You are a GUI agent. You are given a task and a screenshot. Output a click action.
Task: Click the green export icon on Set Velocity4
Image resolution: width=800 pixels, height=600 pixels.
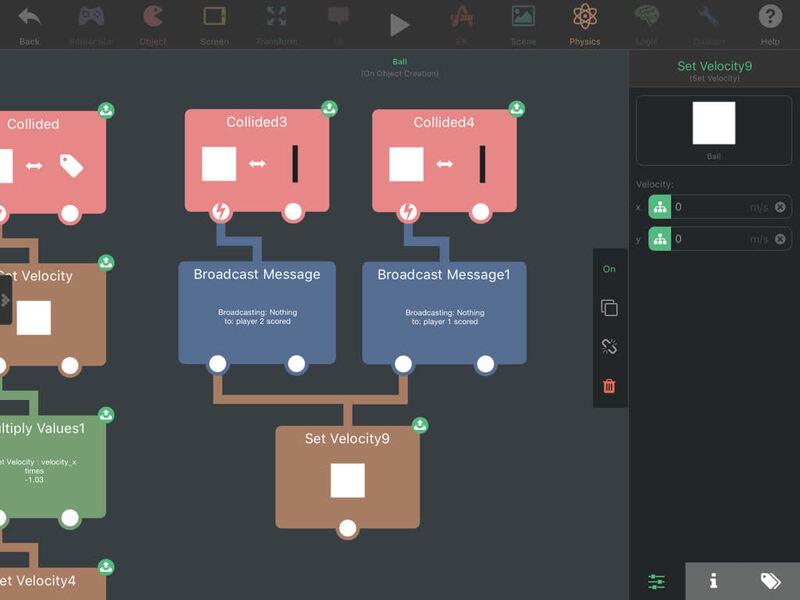106,567
